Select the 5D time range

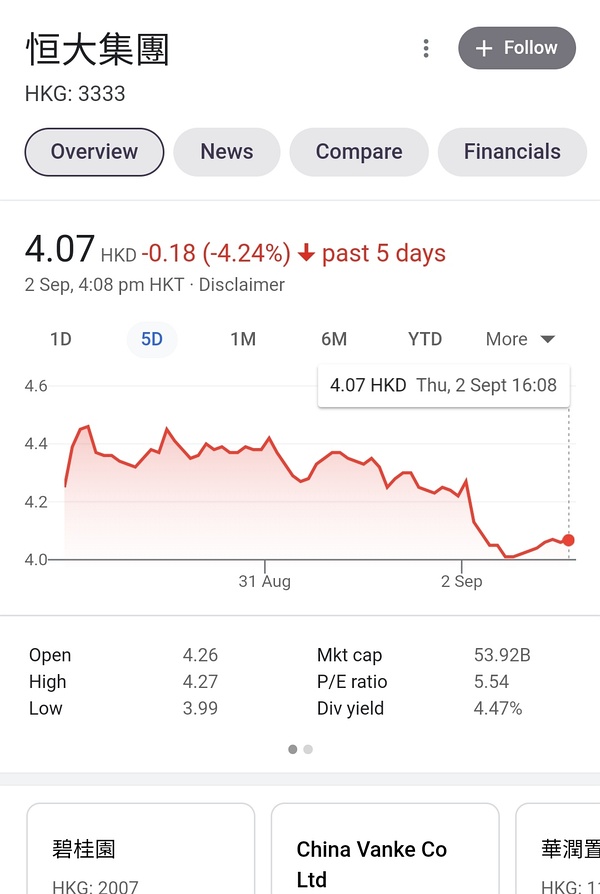tap(152, 339)
